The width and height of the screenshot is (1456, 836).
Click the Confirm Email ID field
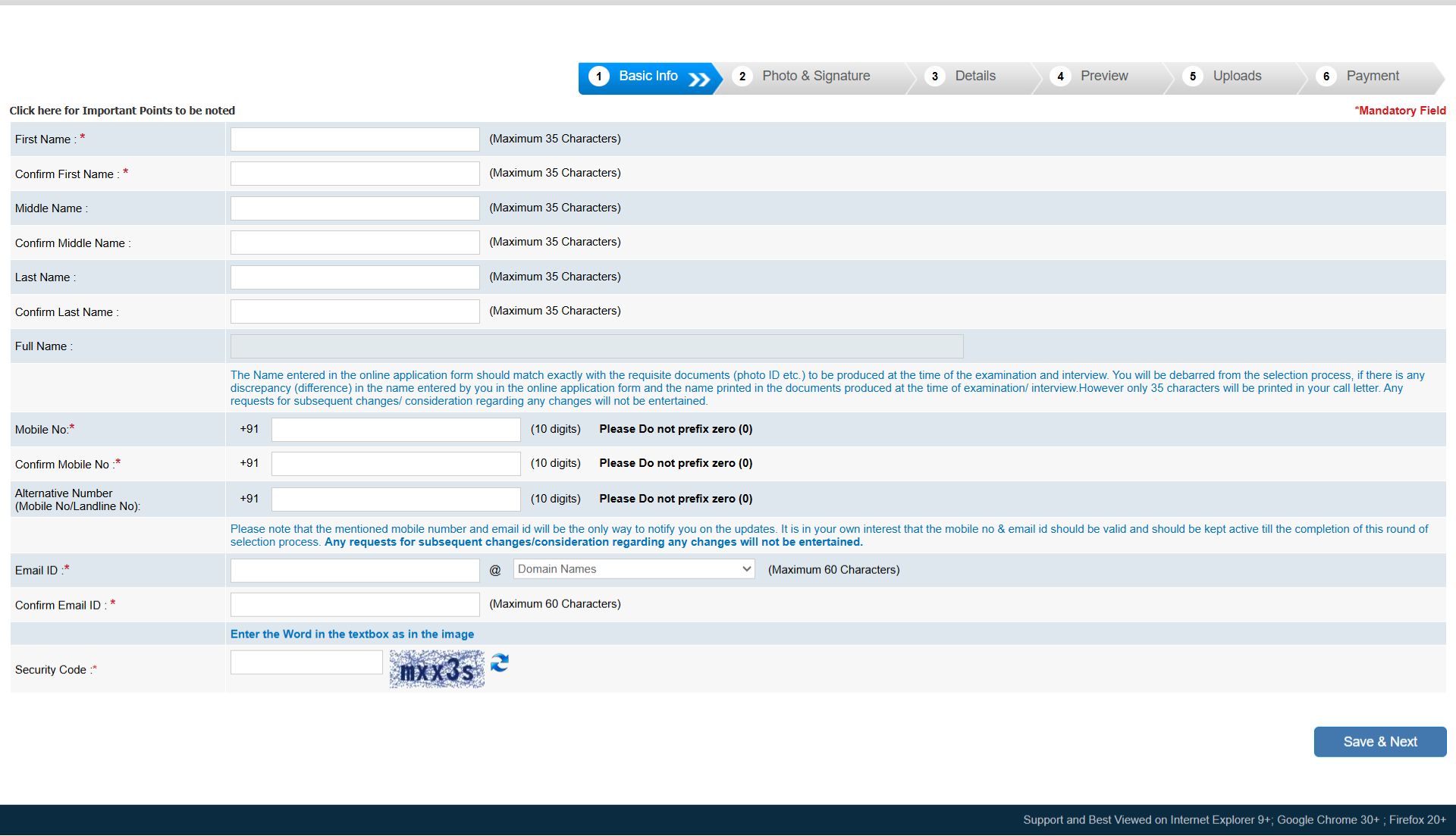[355, 605]
